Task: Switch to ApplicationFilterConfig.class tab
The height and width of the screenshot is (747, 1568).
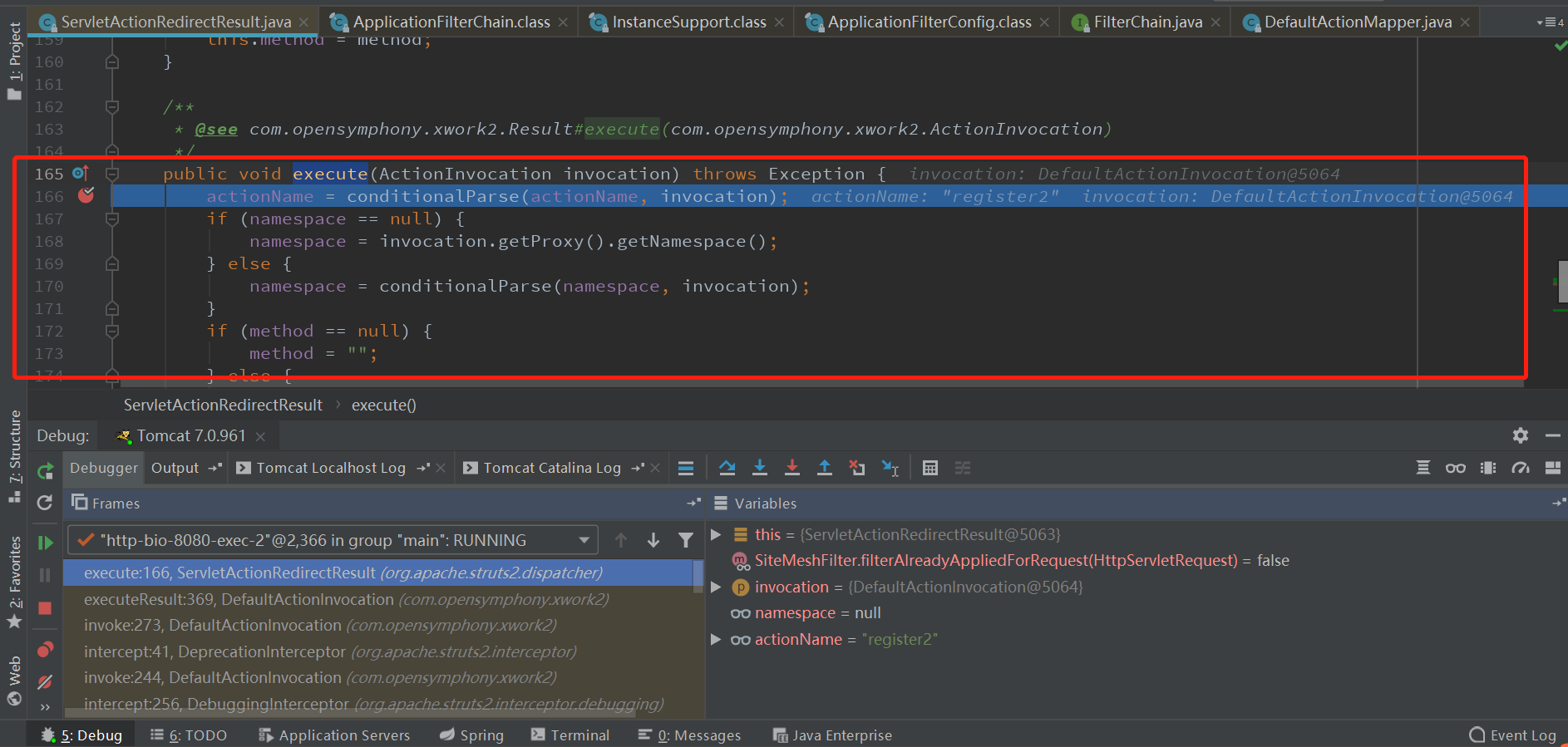Action: [929, 22]
